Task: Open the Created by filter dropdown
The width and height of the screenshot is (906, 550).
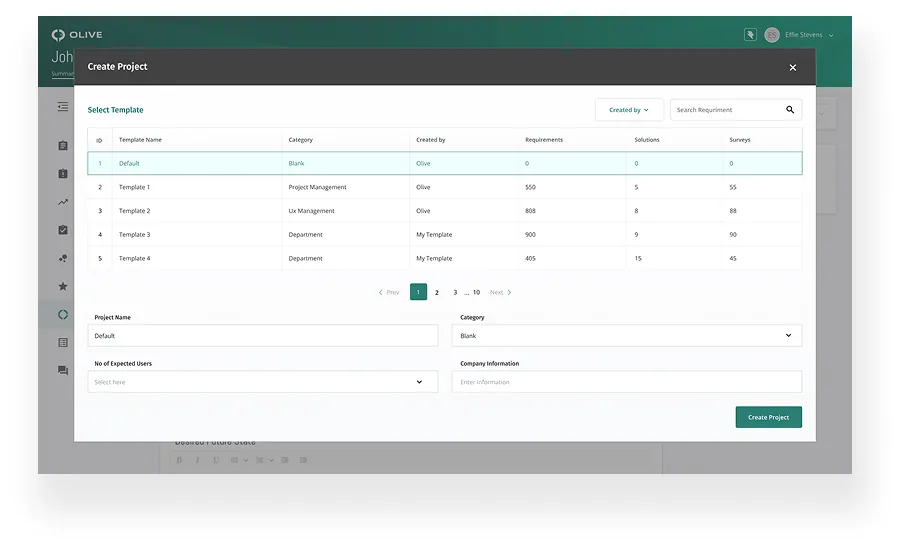Action: (629, 110)
